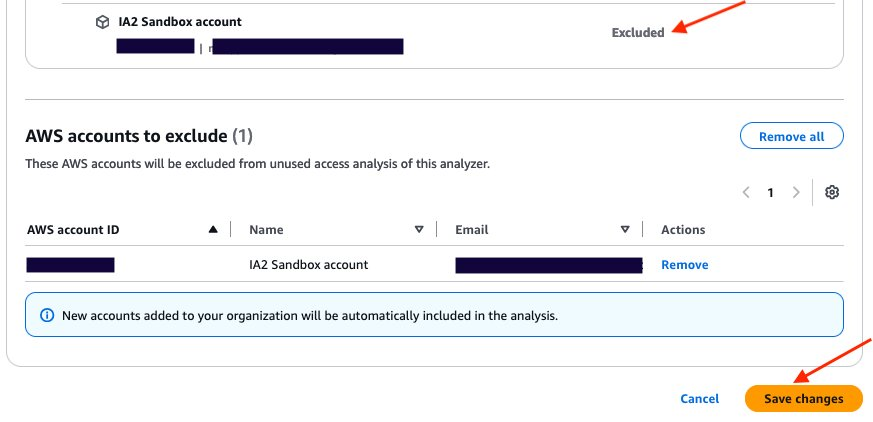Click the ascending sort arrow for AWS account ID
The image size is (873, 422).
213,230
